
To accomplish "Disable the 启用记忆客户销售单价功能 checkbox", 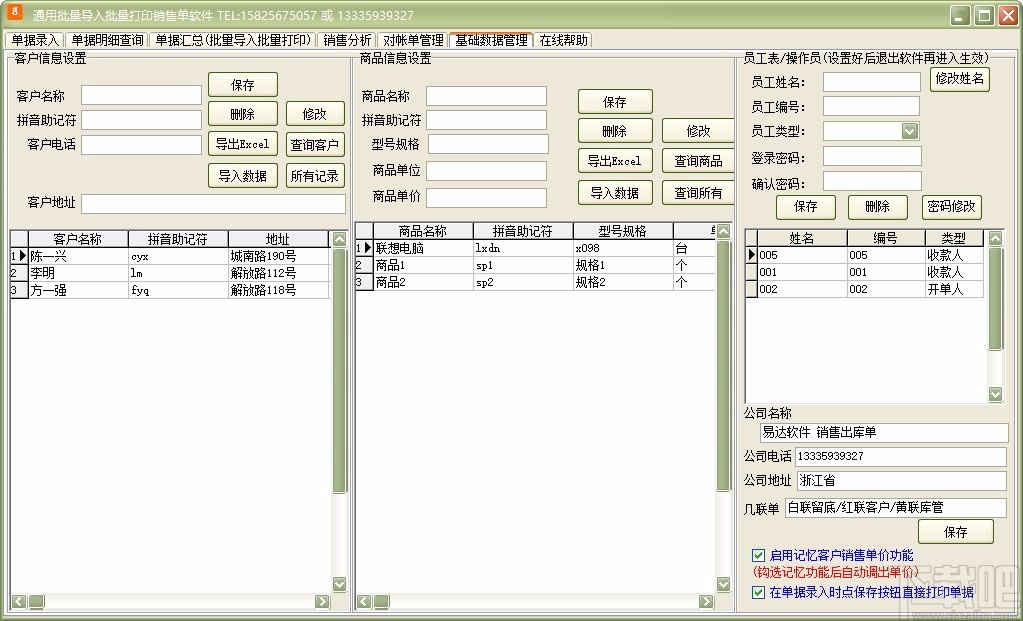I will [757, 555].
